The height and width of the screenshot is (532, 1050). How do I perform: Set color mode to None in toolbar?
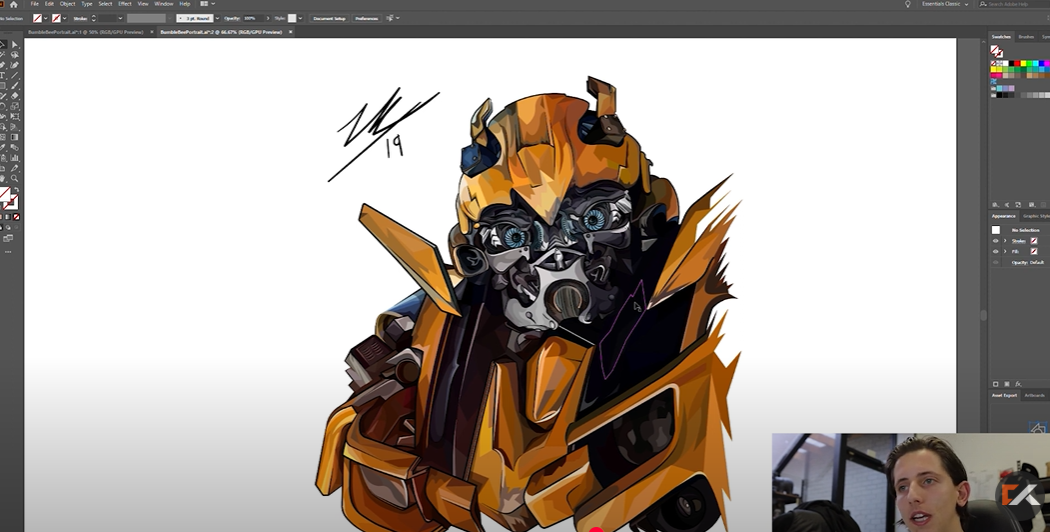[x=16, y=217]
